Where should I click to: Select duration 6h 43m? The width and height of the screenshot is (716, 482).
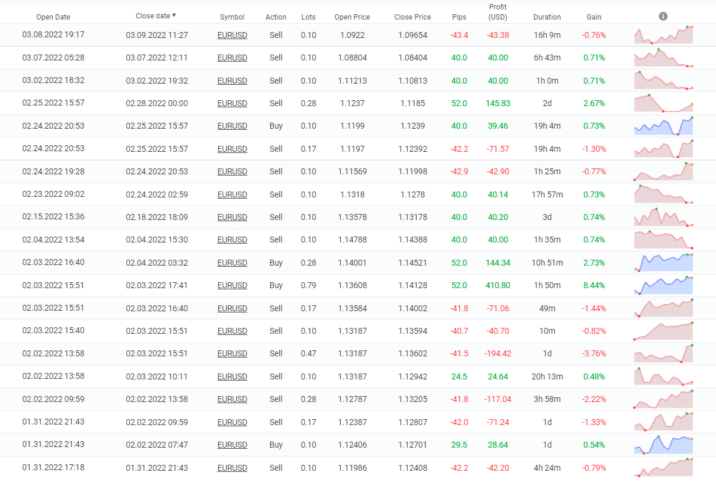pos(547,58)
